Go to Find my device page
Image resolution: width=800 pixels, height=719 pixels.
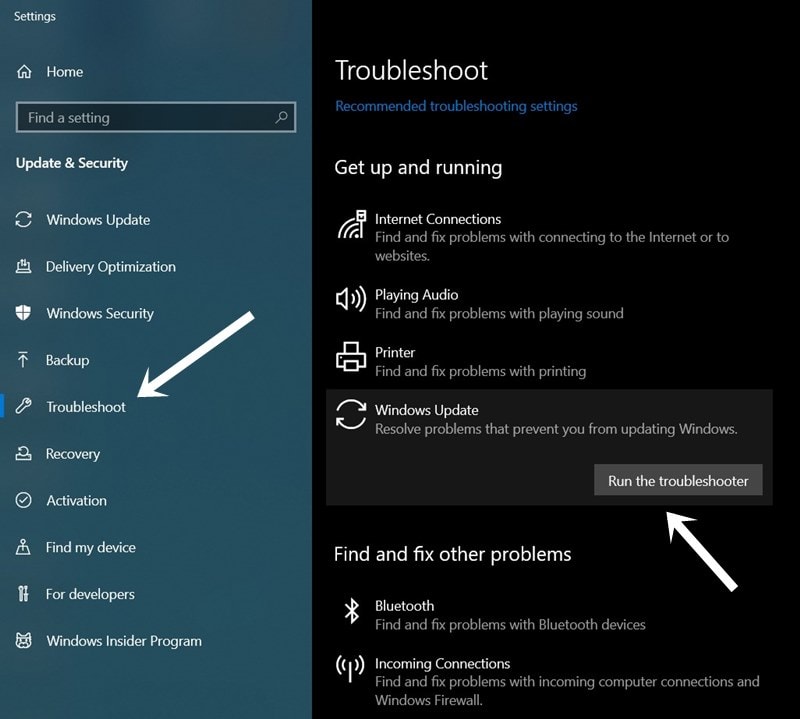coord(91,548)
